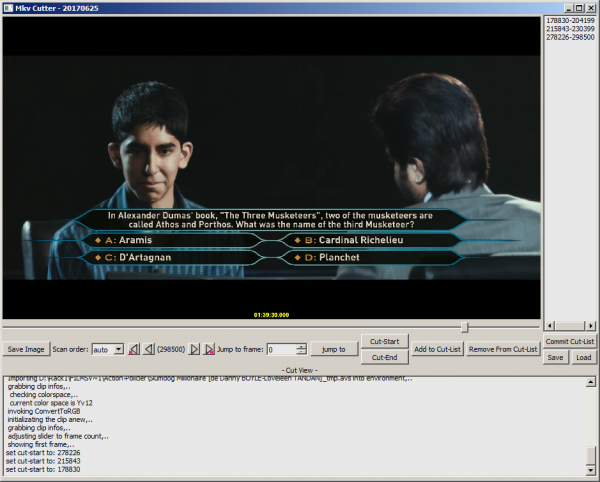
Task: Click Add to Cut-List
Action: (437, 349)
